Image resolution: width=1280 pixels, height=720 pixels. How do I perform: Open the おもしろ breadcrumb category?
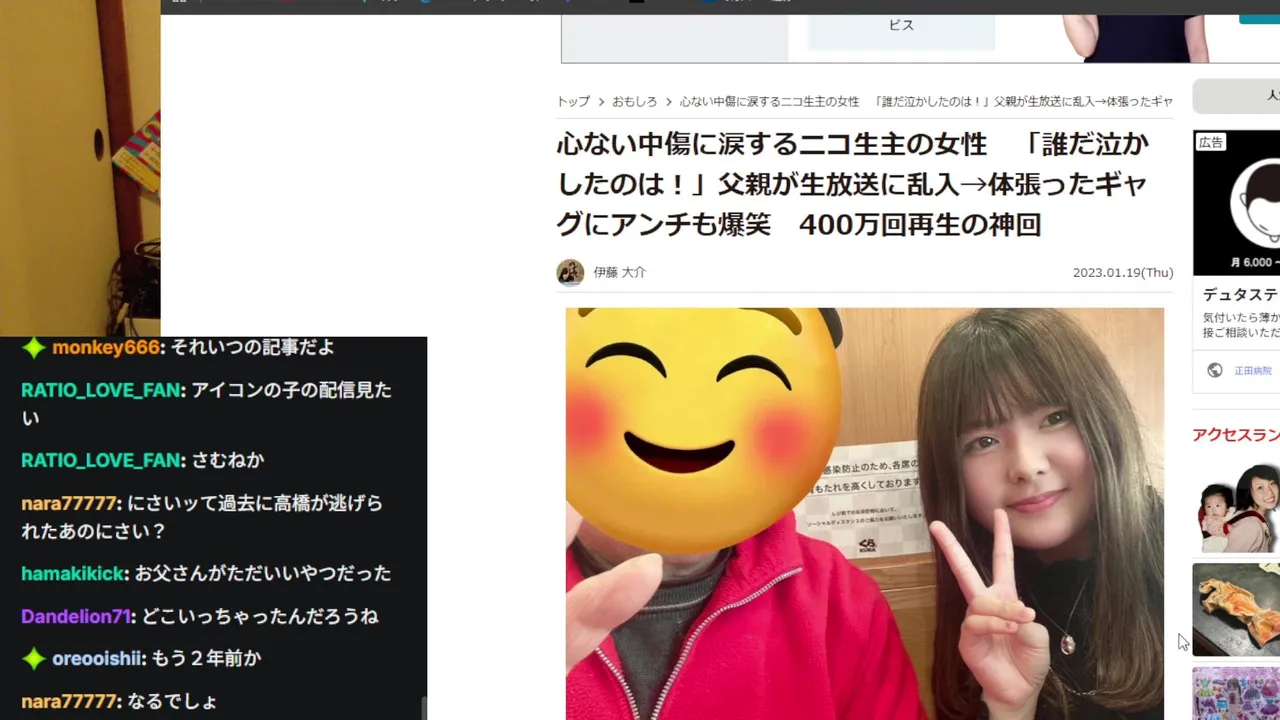pyautogui.click(x=634, y=102)
